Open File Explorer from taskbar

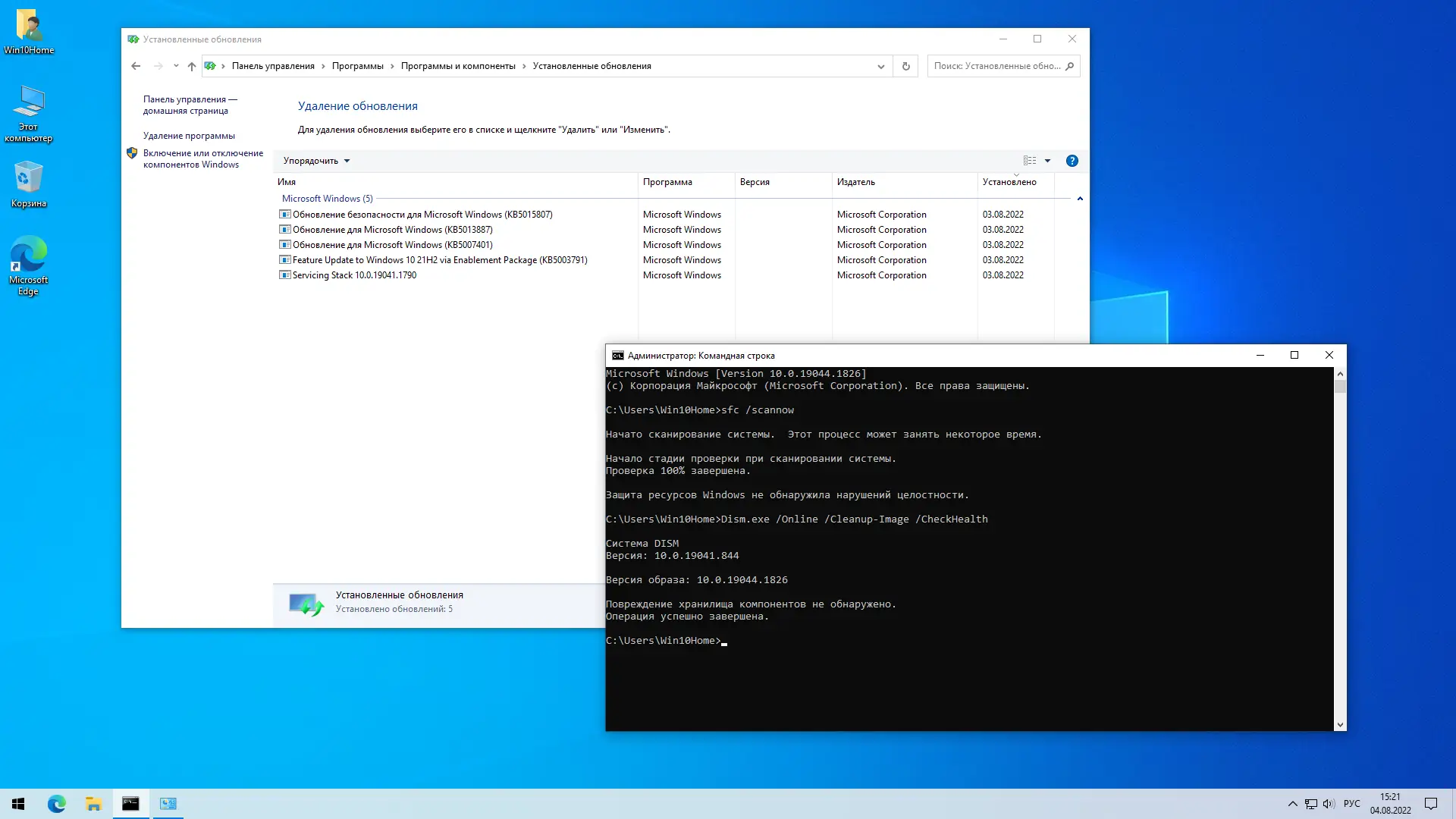tap(93, 804)
